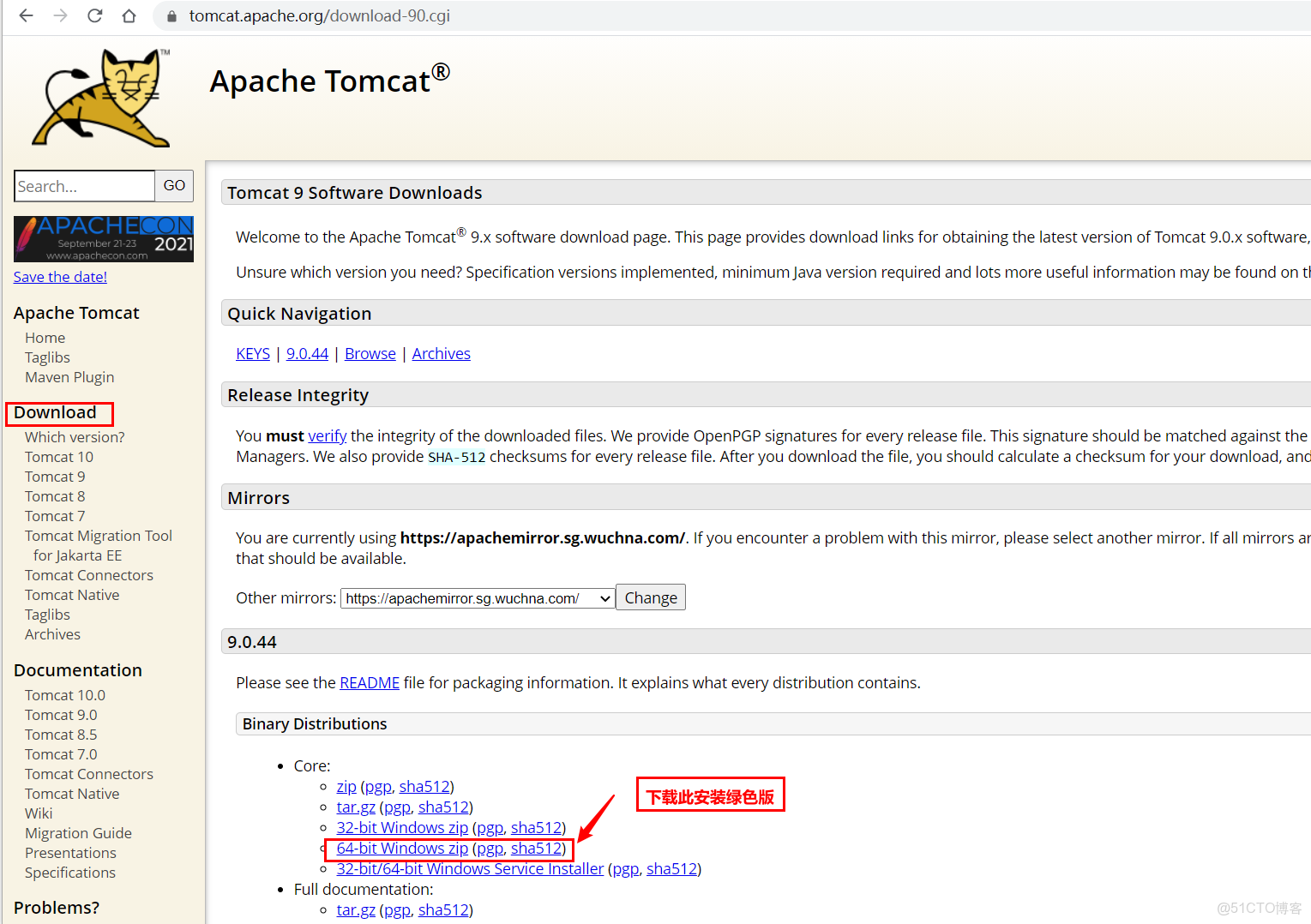The height and width of the screenshot is (924, 1311).
Task: Open pgp signature for Core tar.gz
Action: tap(397, 807)
